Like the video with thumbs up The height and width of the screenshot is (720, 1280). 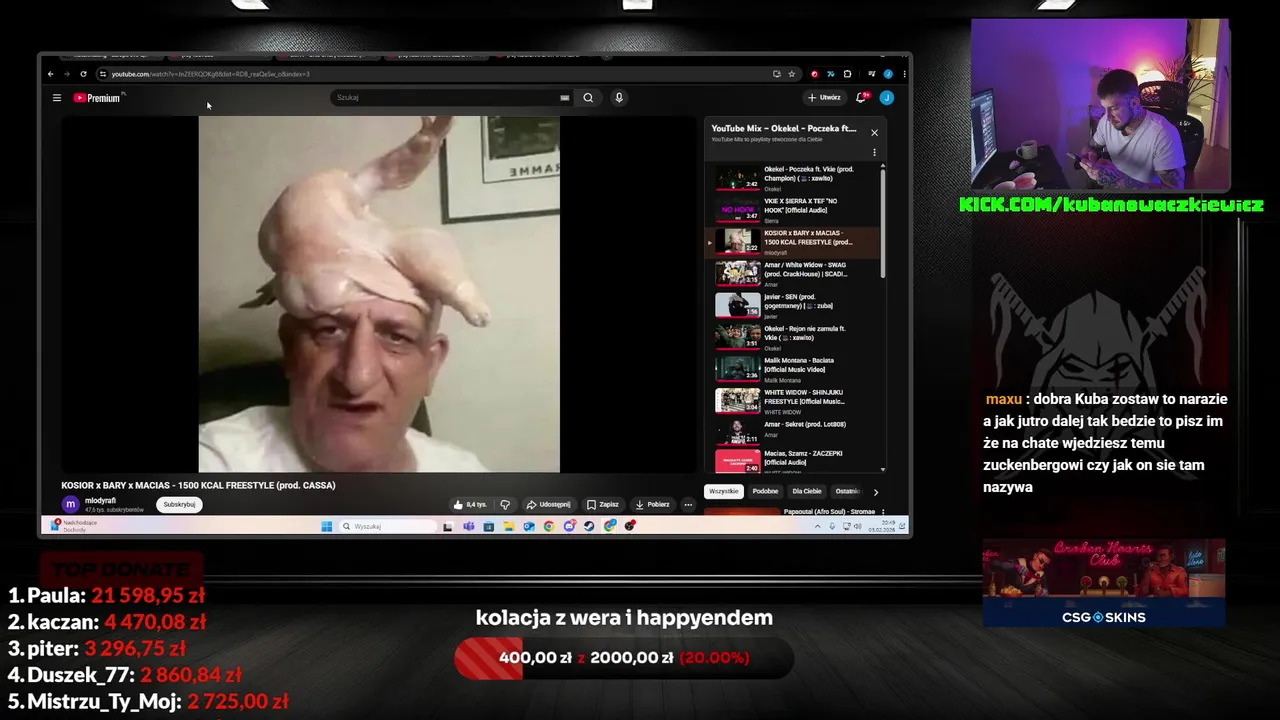pyautogui.click(x=470, y=505)
